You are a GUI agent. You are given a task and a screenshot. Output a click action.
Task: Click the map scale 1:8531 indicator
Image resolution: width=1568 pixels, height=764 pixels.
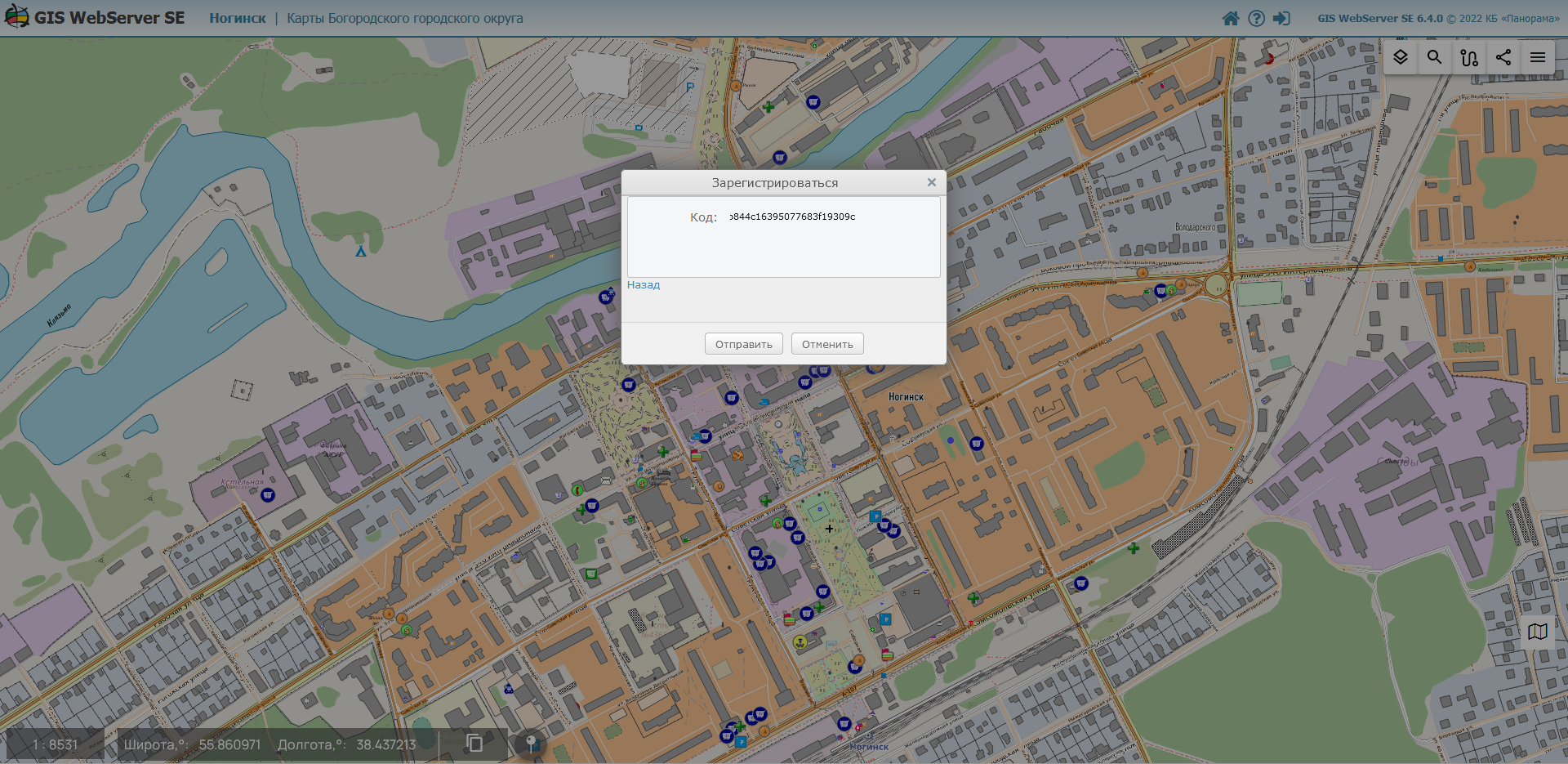tap(56, 744)
